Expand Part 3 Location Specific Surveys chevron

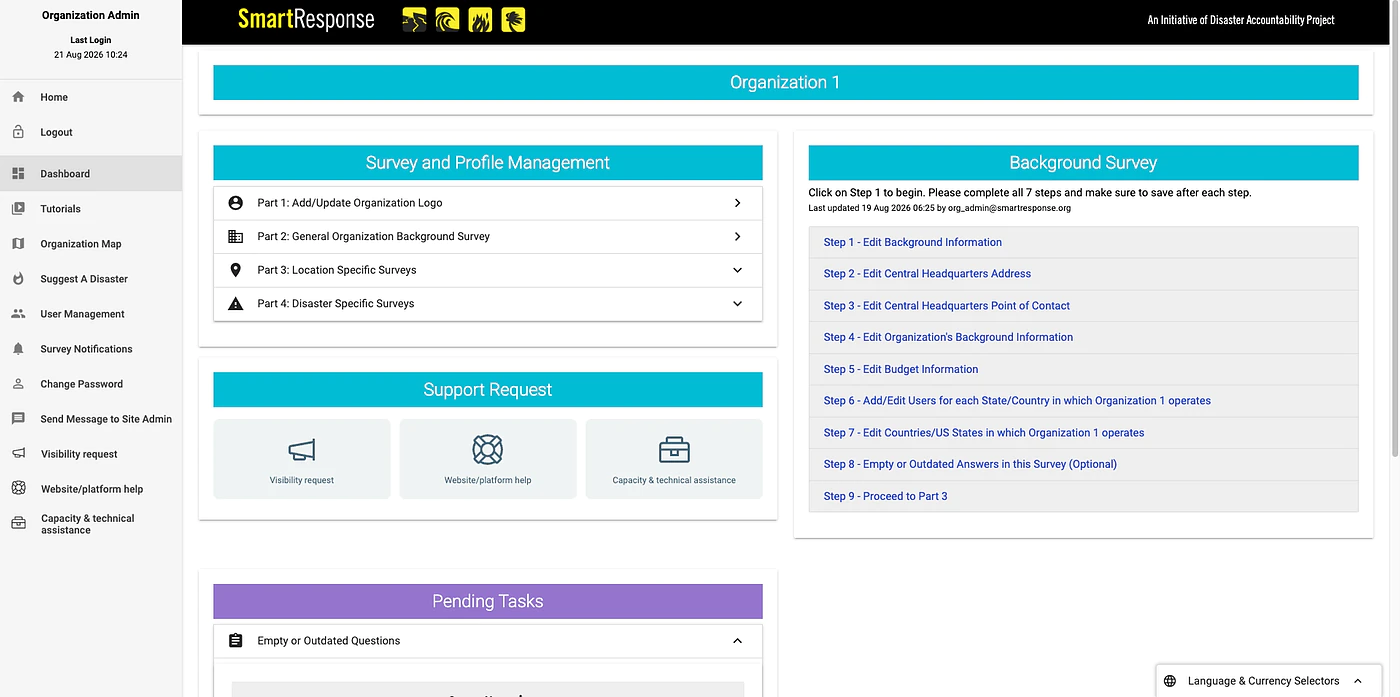point(737,270)
